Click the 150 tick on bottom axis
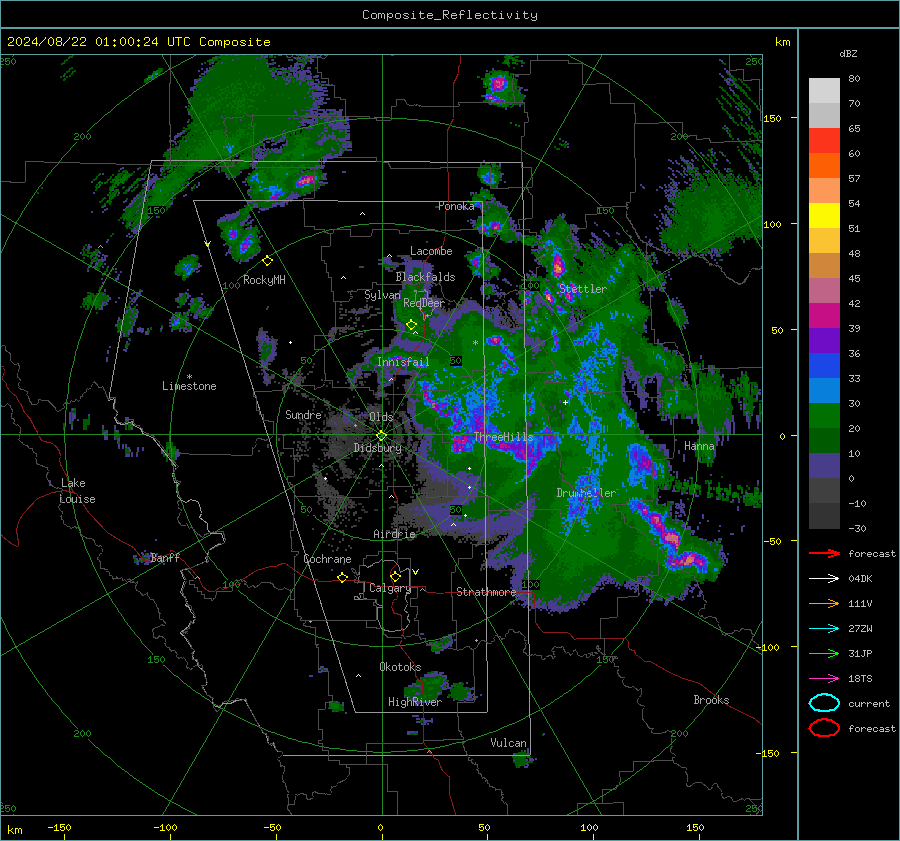This screenshot has width=900, height=841. coord(695,828)
